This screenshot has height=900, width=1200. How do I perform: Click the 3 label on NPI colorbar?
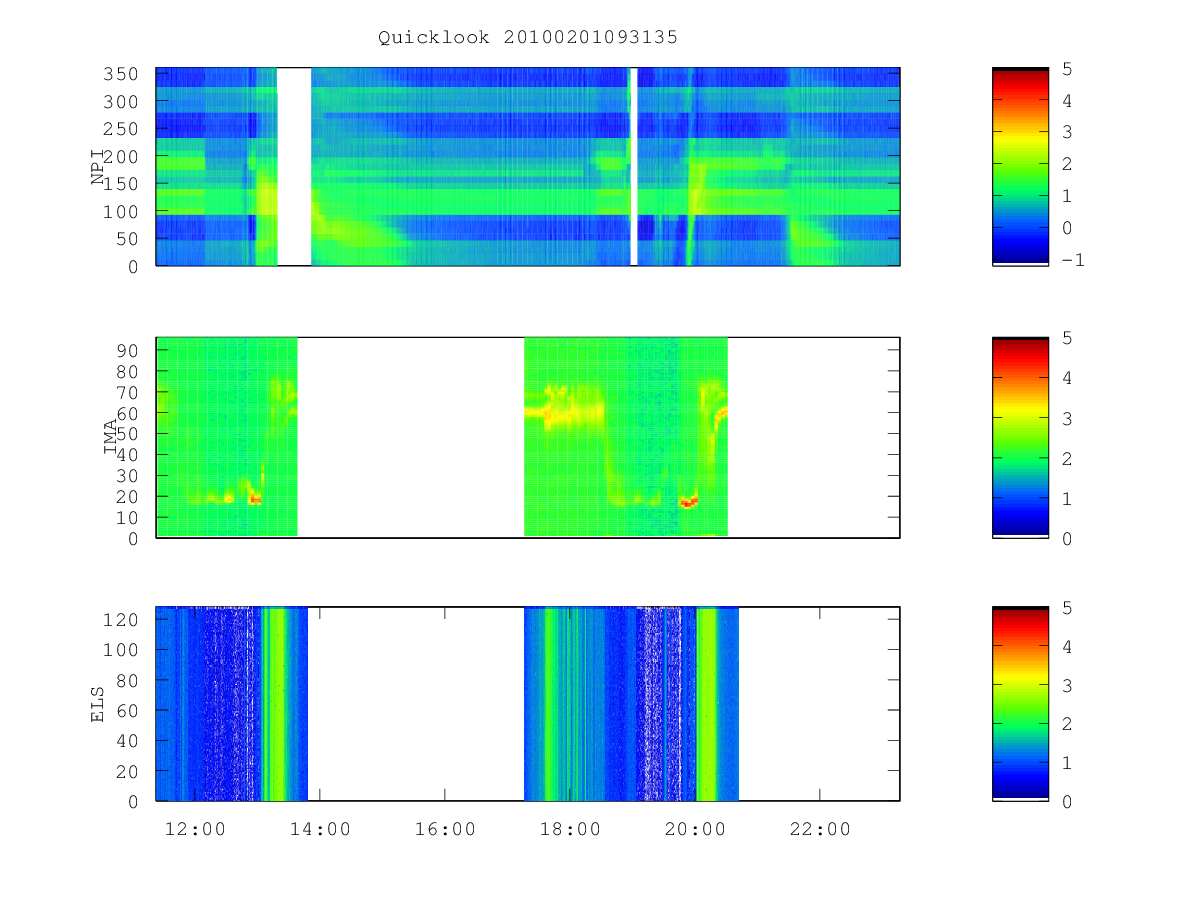(1067, 133)
